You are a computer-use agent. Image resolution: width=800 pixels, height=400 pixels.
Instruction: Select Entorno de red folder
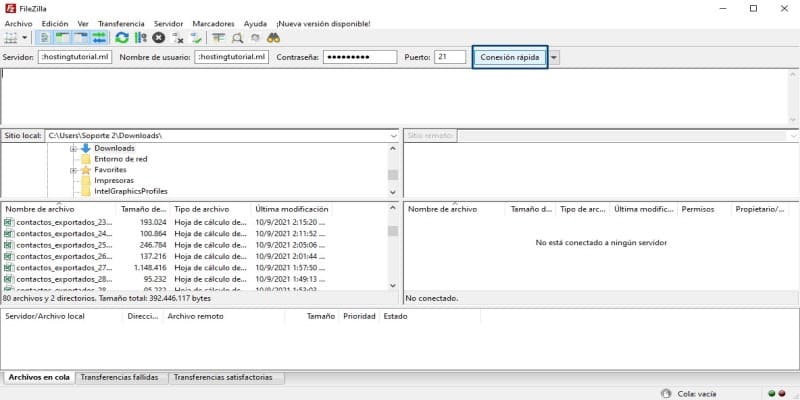(120, 159)
